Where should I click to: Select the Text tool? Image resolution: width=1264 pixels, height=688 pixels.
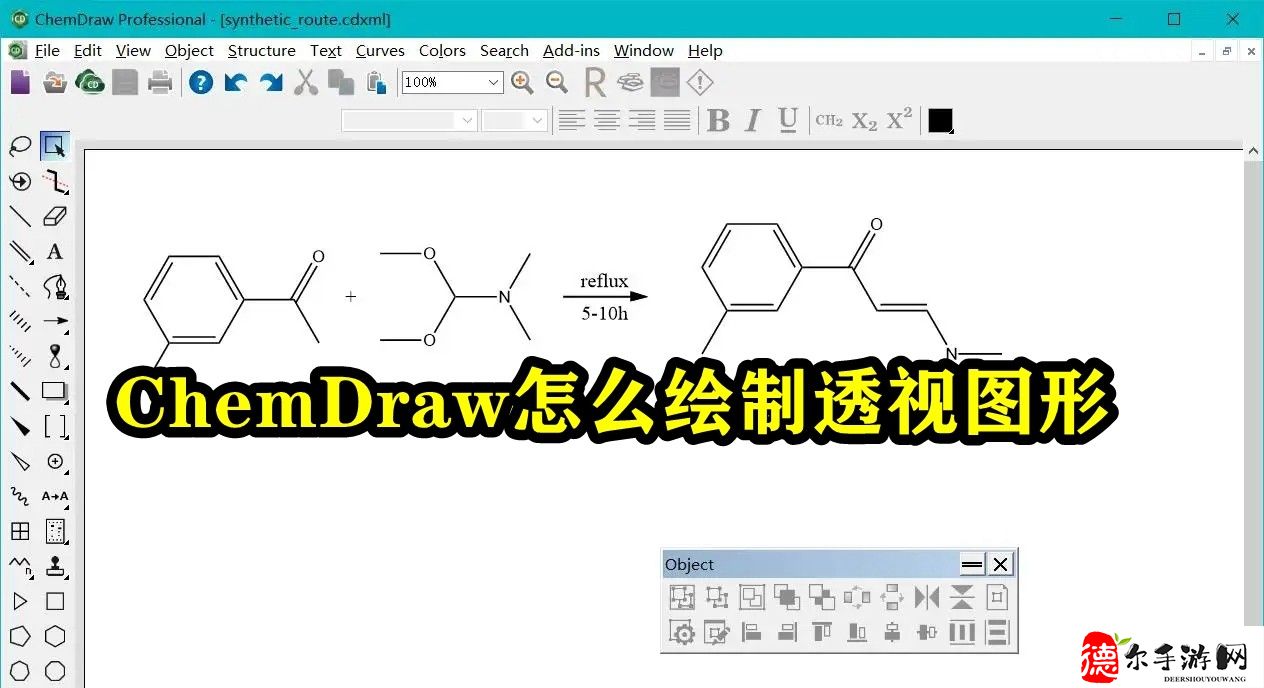[55, 252]
